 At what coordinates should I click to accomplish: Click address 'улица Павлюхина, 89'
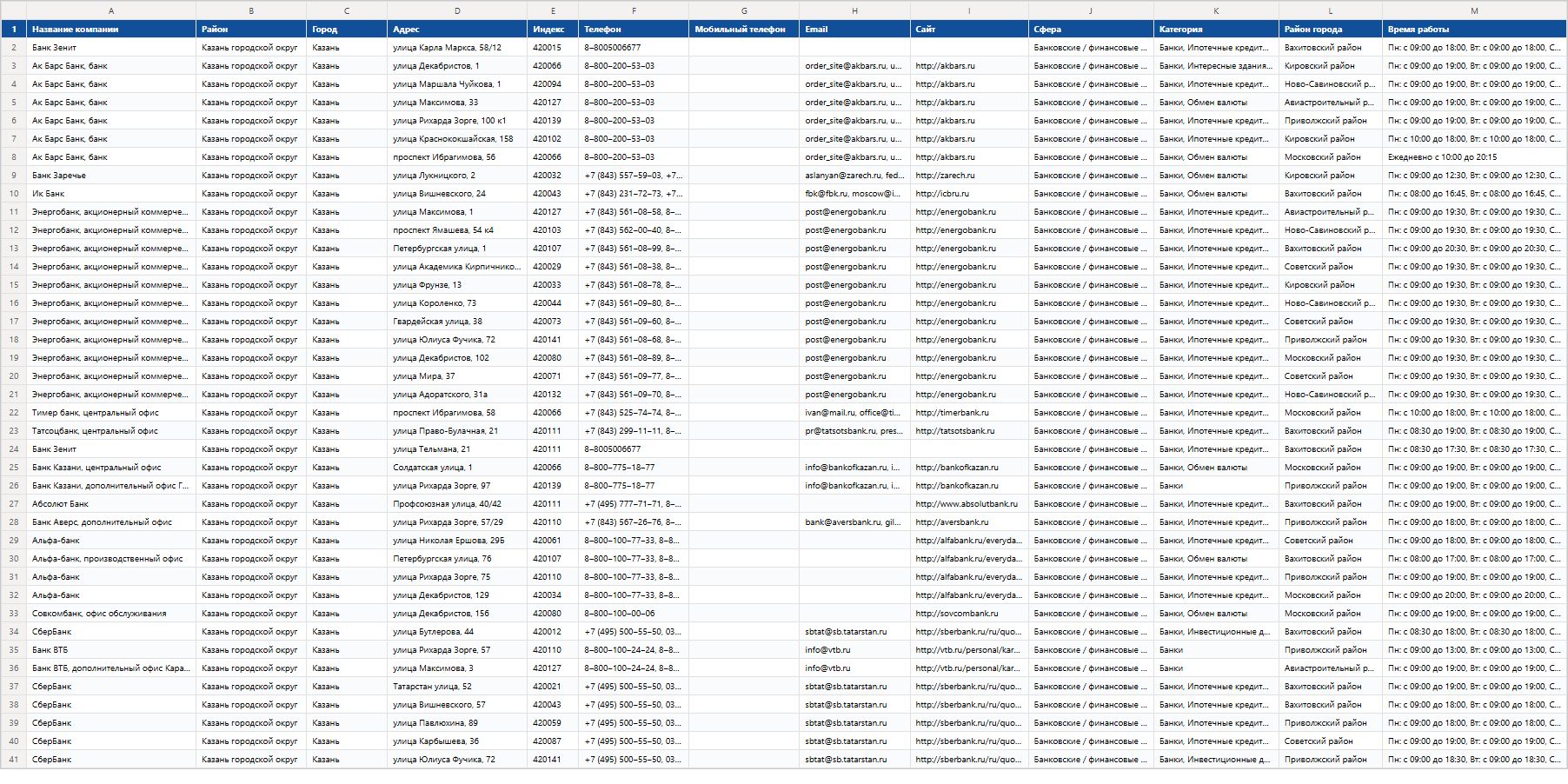pos(457,723)
